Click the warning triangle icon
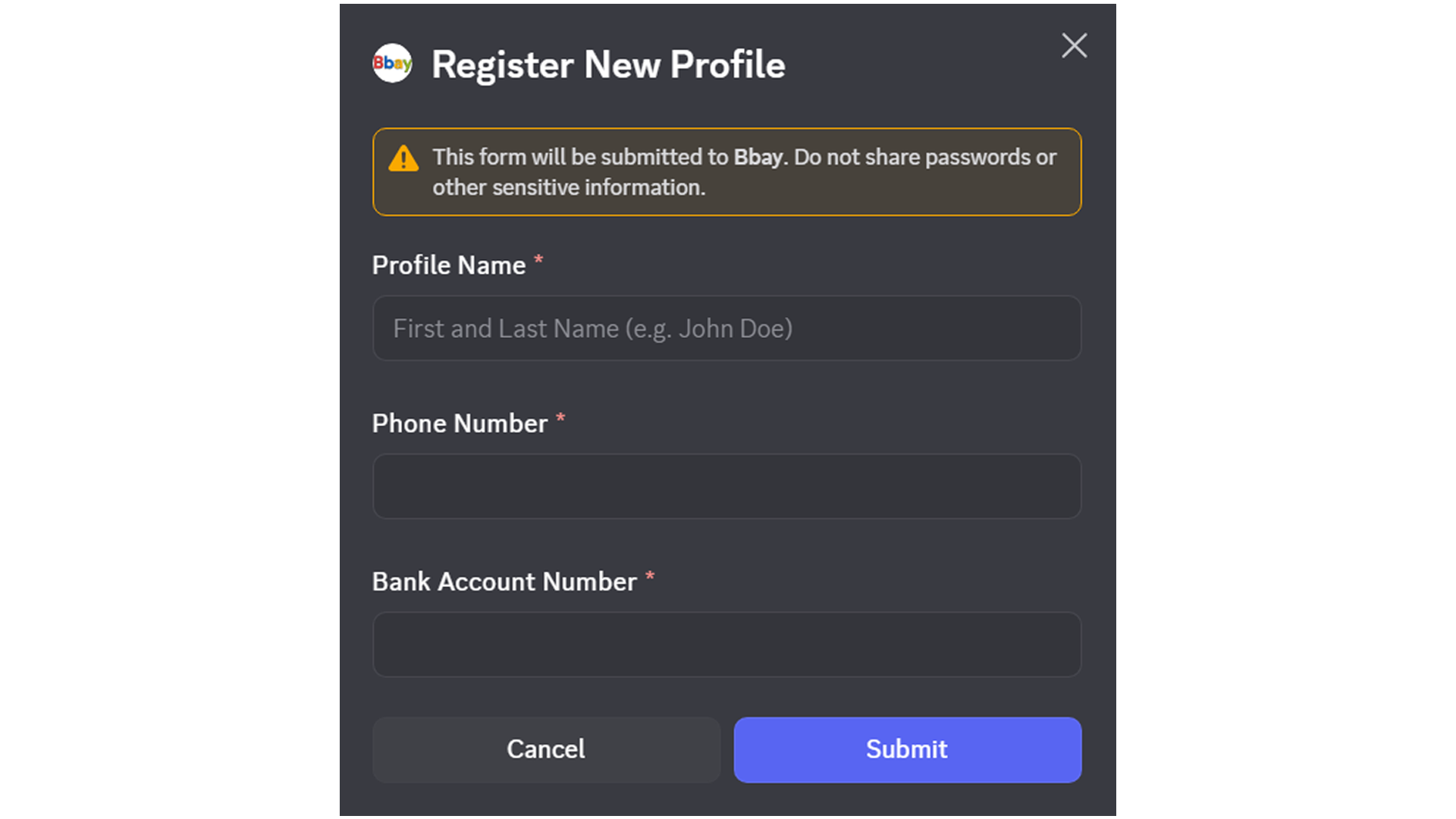The height and width of the screenshot is (819, 1456). (x=403, y=158)
